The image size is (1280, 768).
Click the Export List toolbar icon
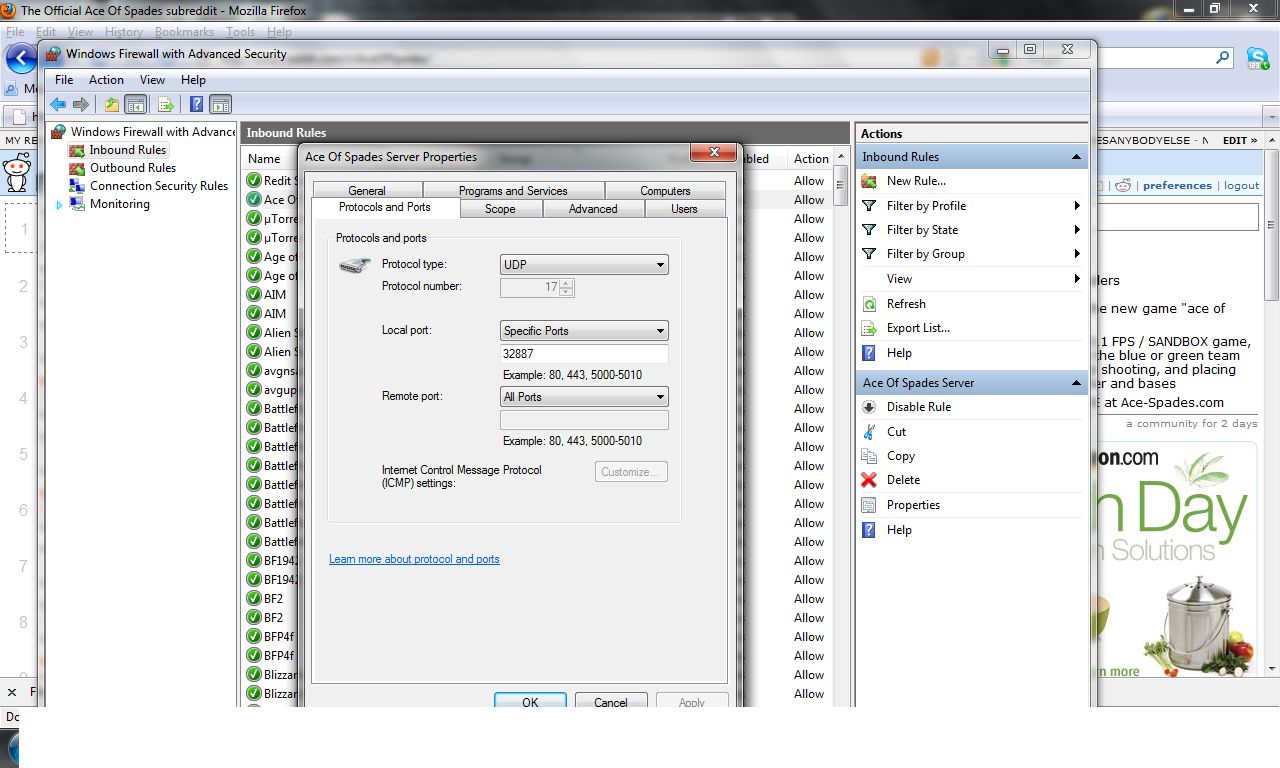coord(166,104)
